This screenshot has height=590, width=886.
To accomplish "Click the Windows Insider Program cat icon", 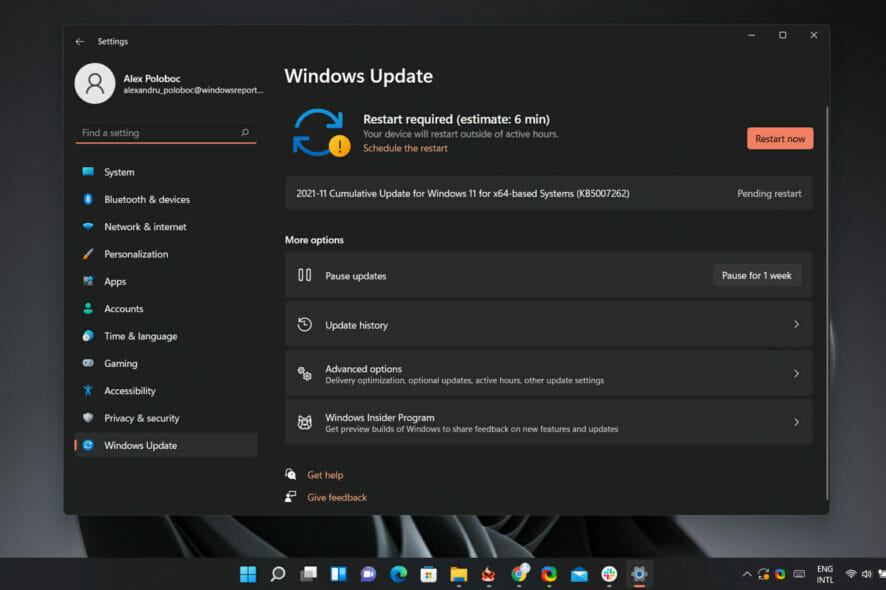I will pos(305,422).
